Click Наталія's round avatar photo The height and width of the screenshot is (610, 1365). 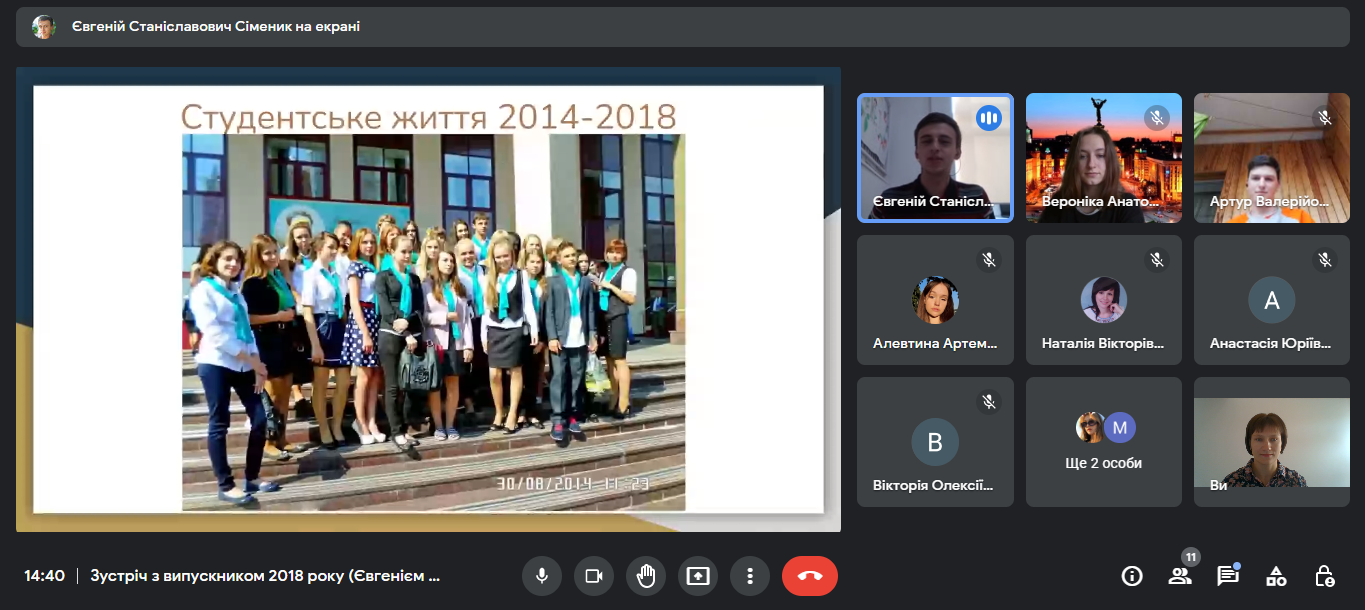(1103, 300)
